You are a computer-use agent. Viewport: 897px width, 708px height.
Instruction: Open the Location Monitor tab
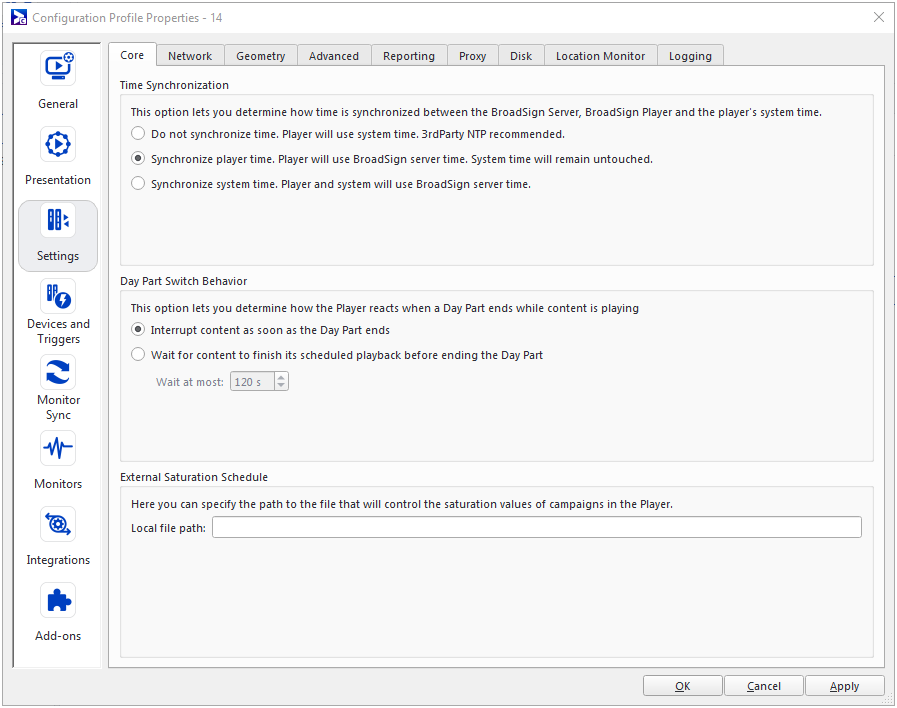point(600,56)
